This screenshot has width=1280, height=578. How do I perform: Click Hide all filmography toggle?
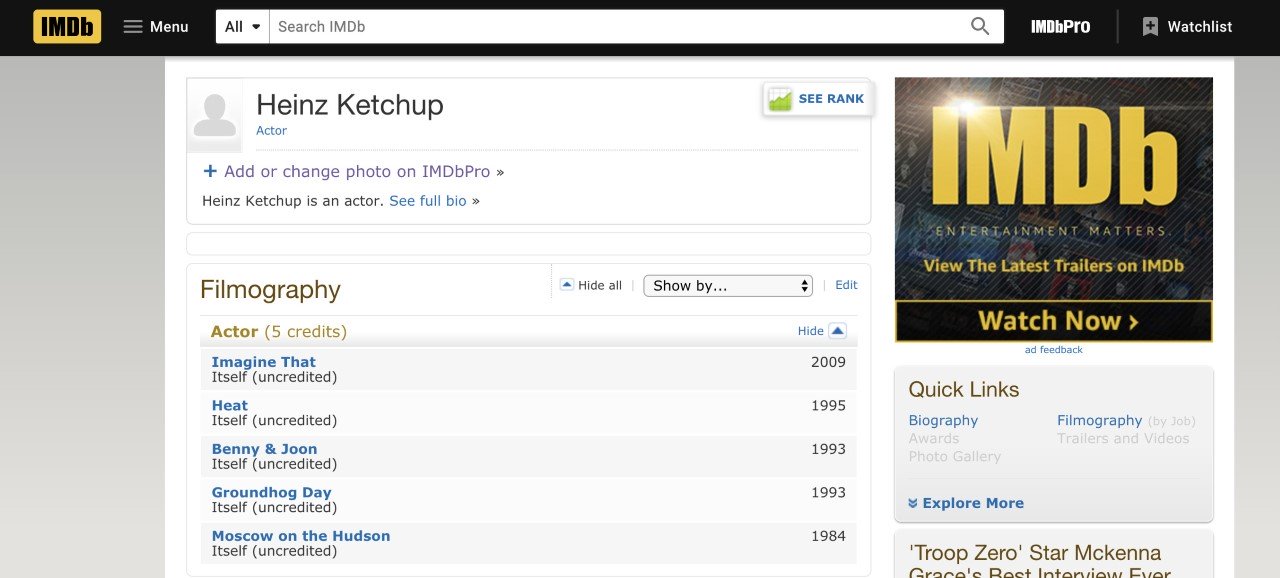pyautogui.click(x=591, y=285)
